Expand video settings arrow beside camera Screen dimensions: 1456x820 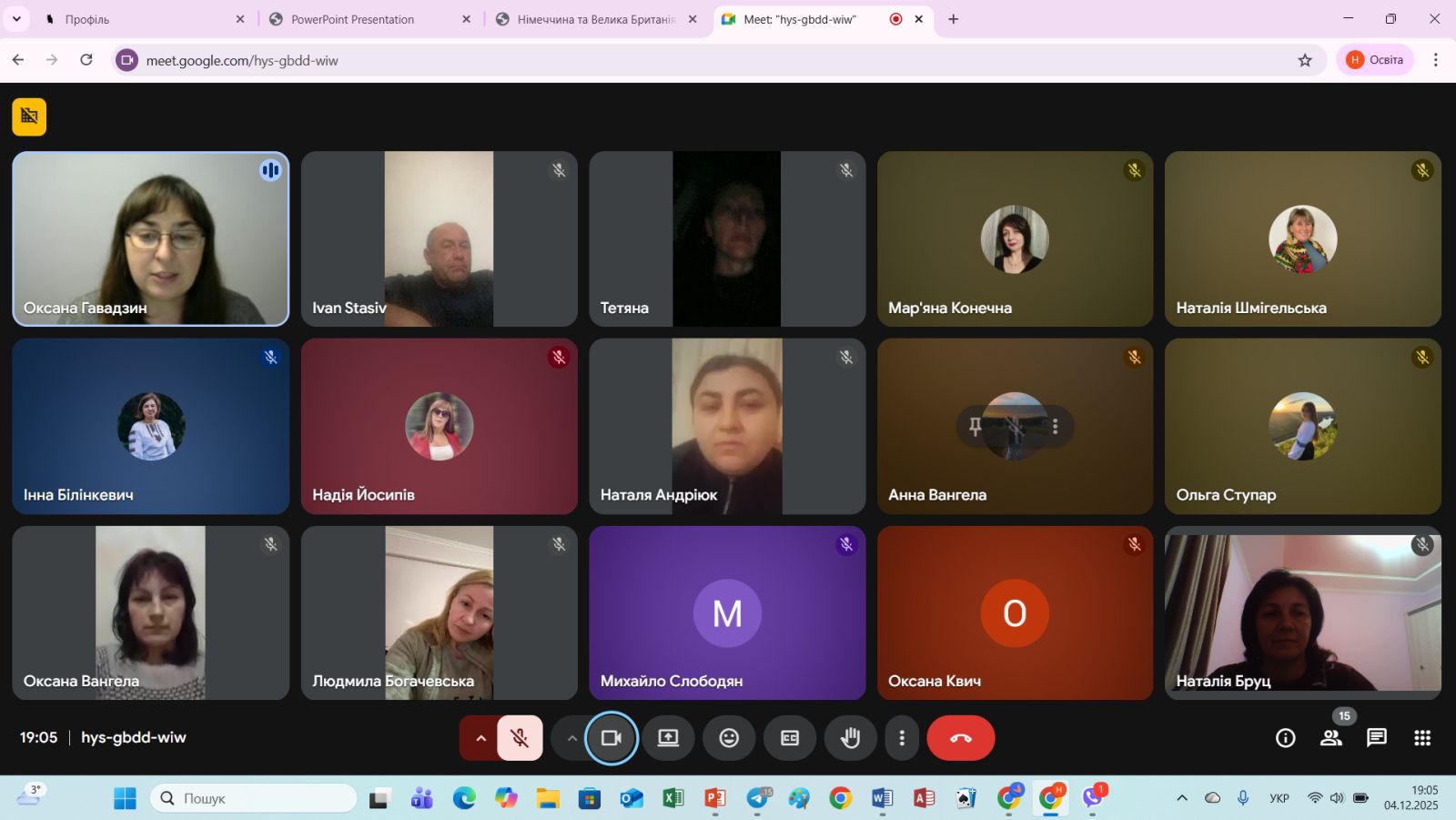pyautogui.click(x=571, y=738)
